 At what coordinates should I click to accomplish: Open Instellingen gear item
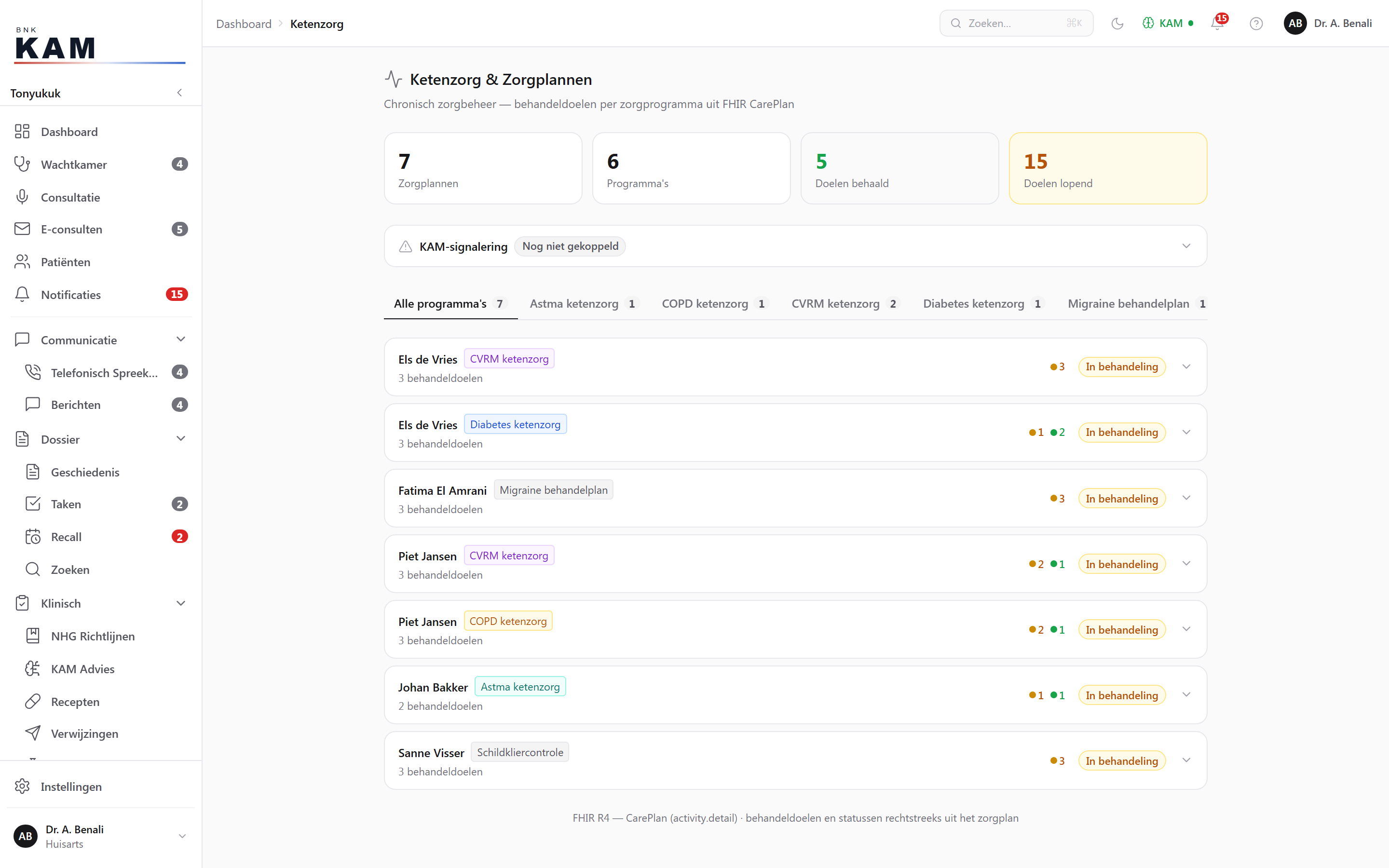[100, 787]
